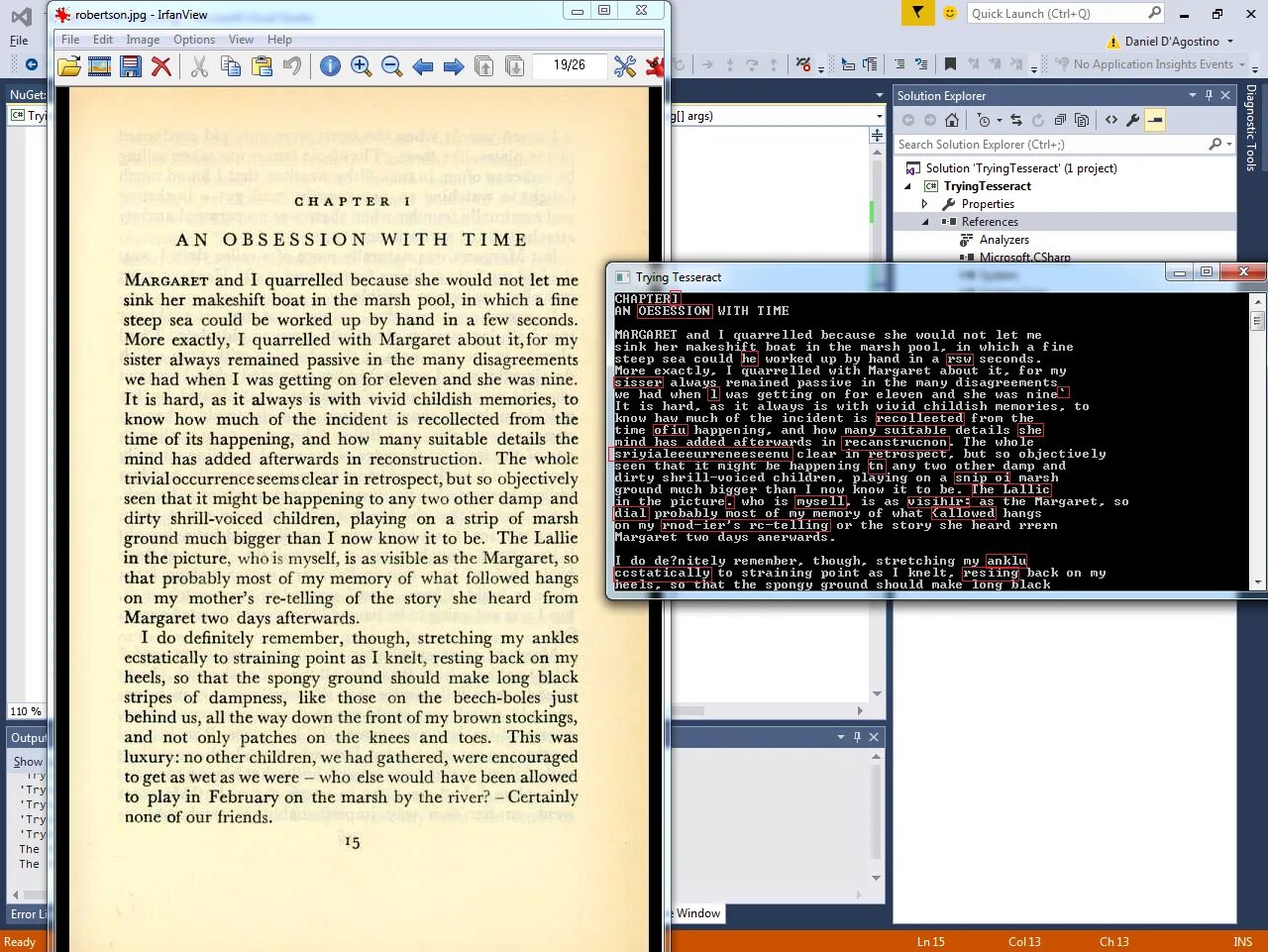This screenshot has width=1268, height=952.
Task: Click the next page icon in IrfanView
Action: 515,66
